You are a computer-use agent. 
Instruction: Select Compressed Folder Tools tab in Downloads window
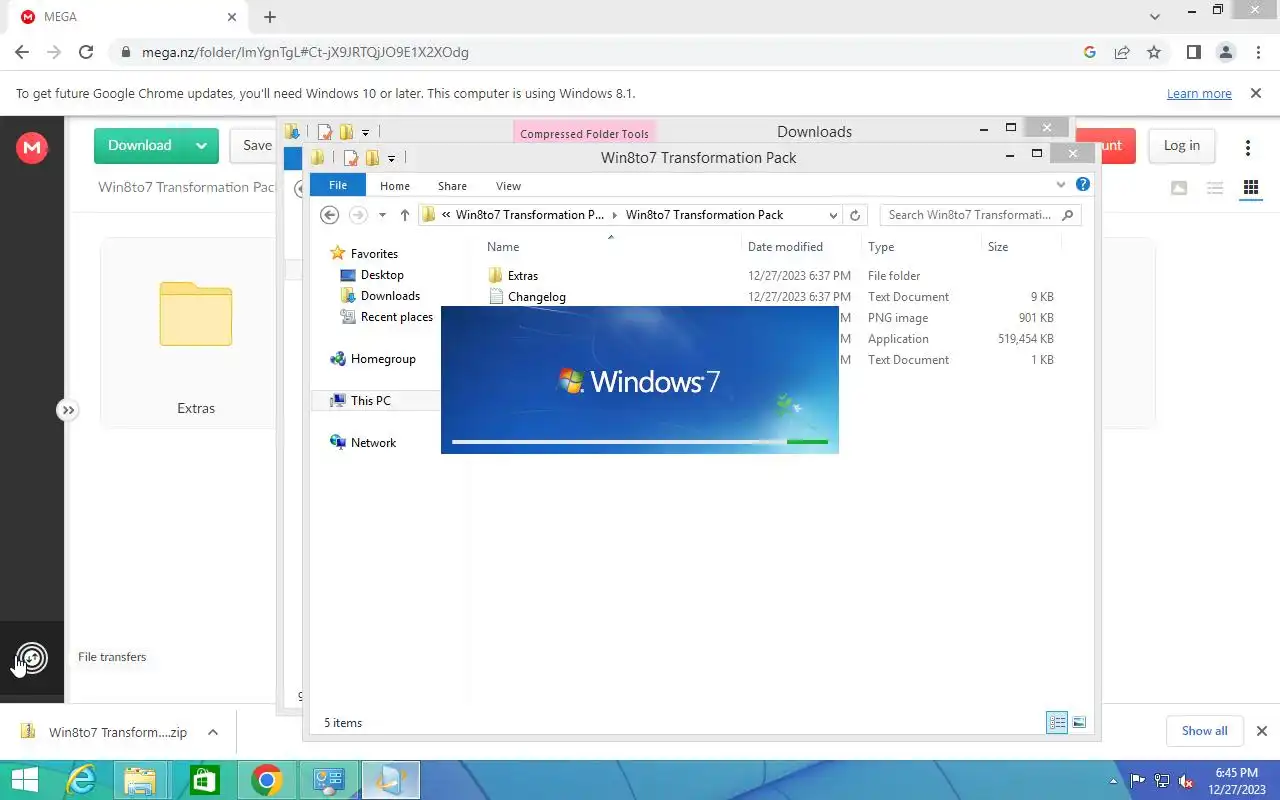584,133
